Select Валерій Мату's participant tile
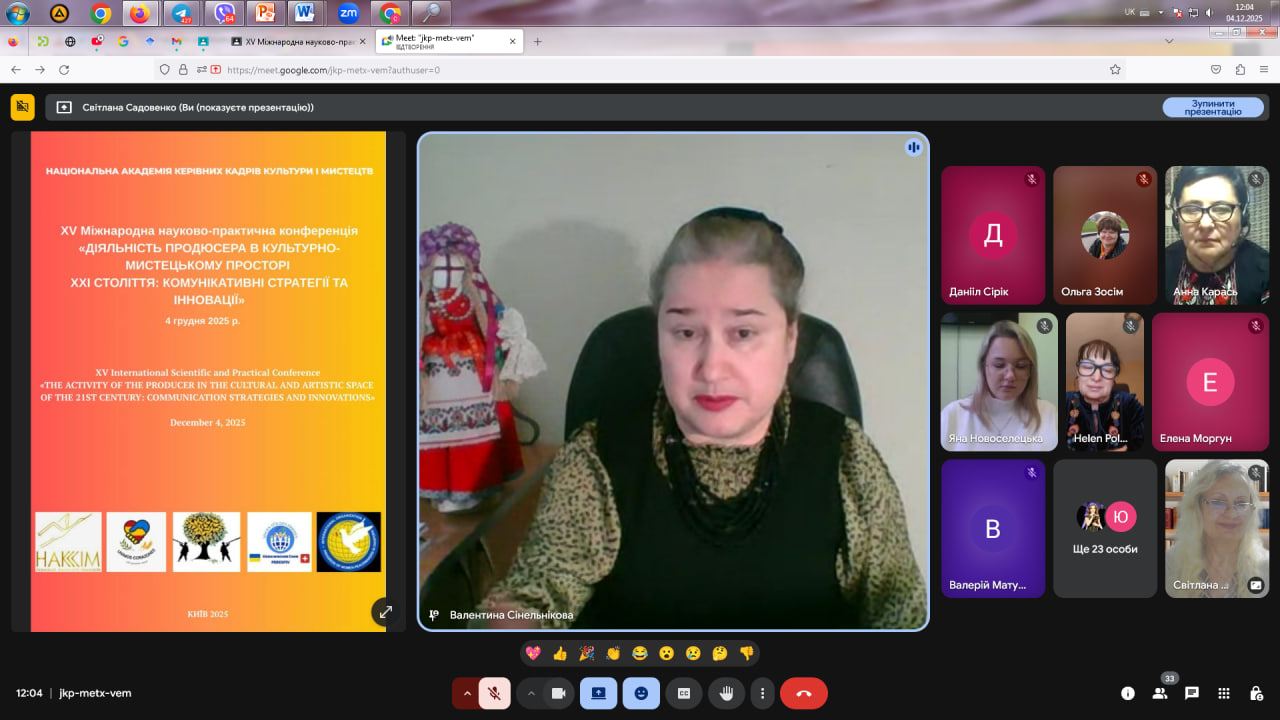The image size is (1280, 720). 993,528
